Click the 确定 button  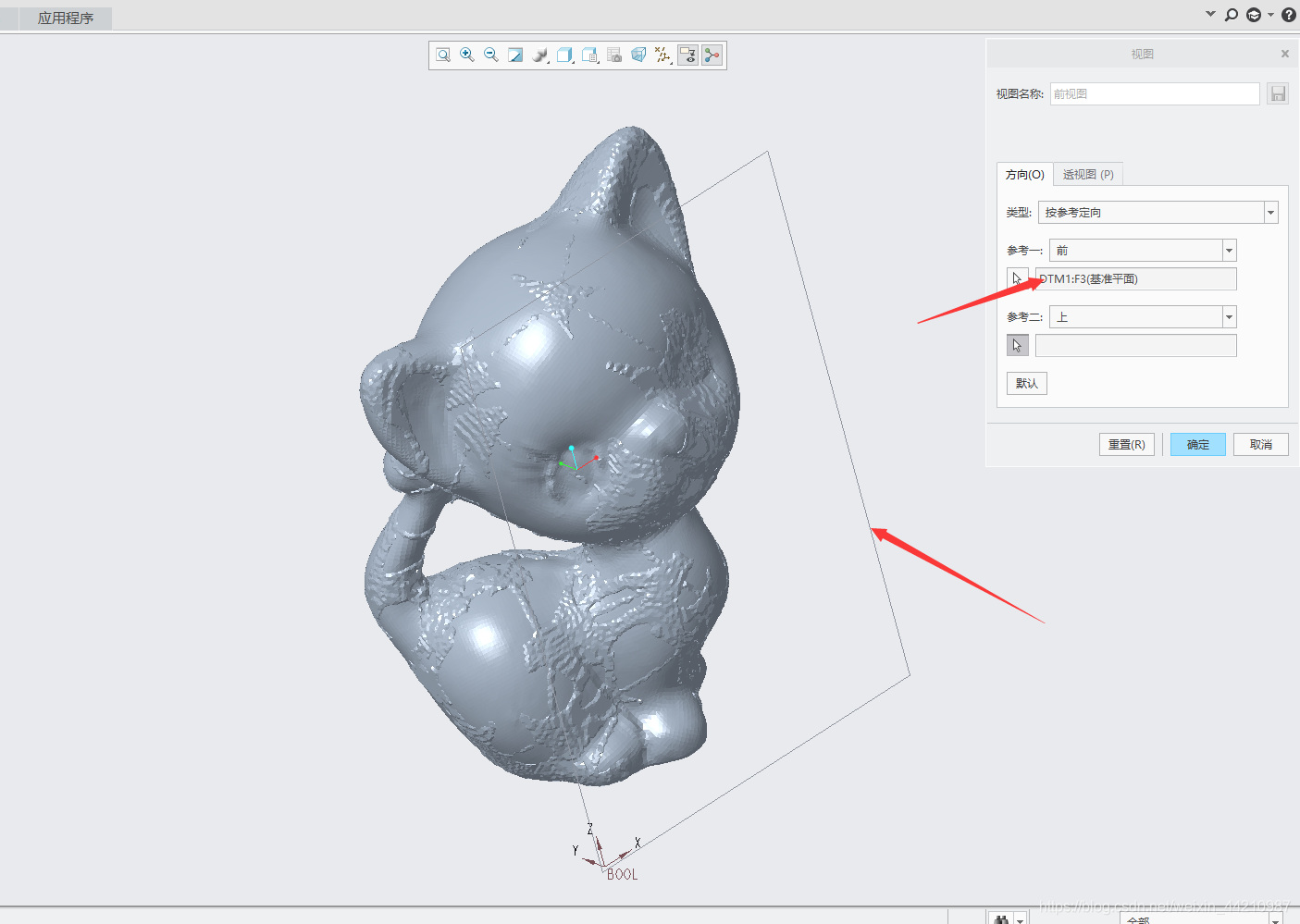(1198, 445)
